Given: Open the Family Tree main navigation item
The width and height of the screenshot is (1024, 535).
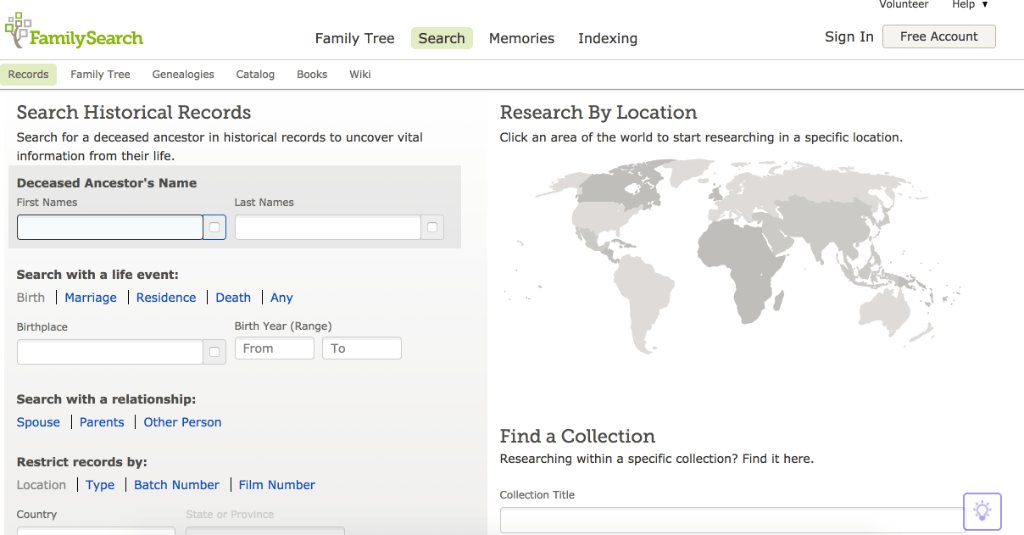Looking at the screenshot, I should pyautogui.click(x=355, y=39).
